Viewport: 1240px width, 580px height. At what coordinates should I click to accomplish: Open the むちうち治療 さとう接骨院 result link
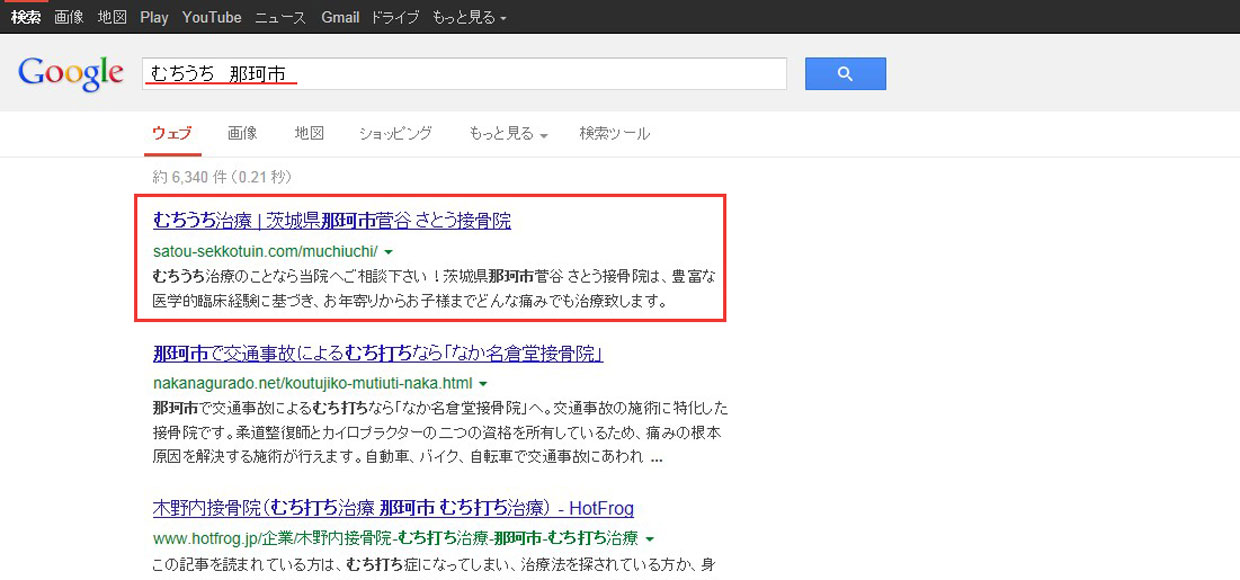[x=332, y=220]
